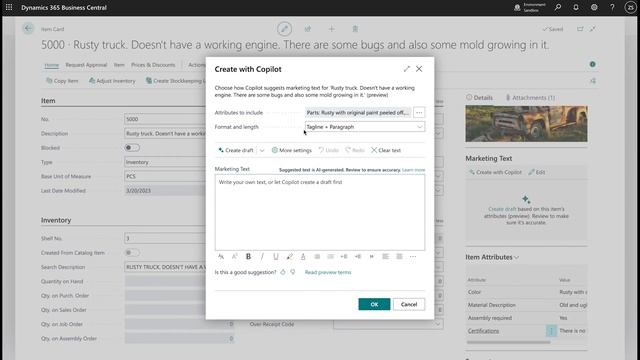Go back with the arrow on Item Card
Screen dimensions: 640x360
click(28, 29)
